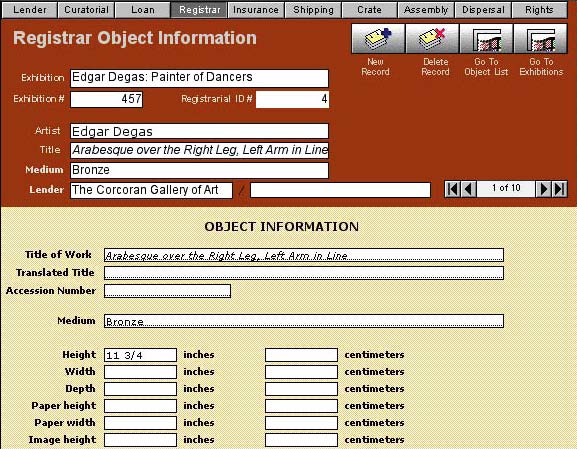The width and height of the screenshot is (577, 449).
Task: Open the Assembly tab
Action: 426,10
